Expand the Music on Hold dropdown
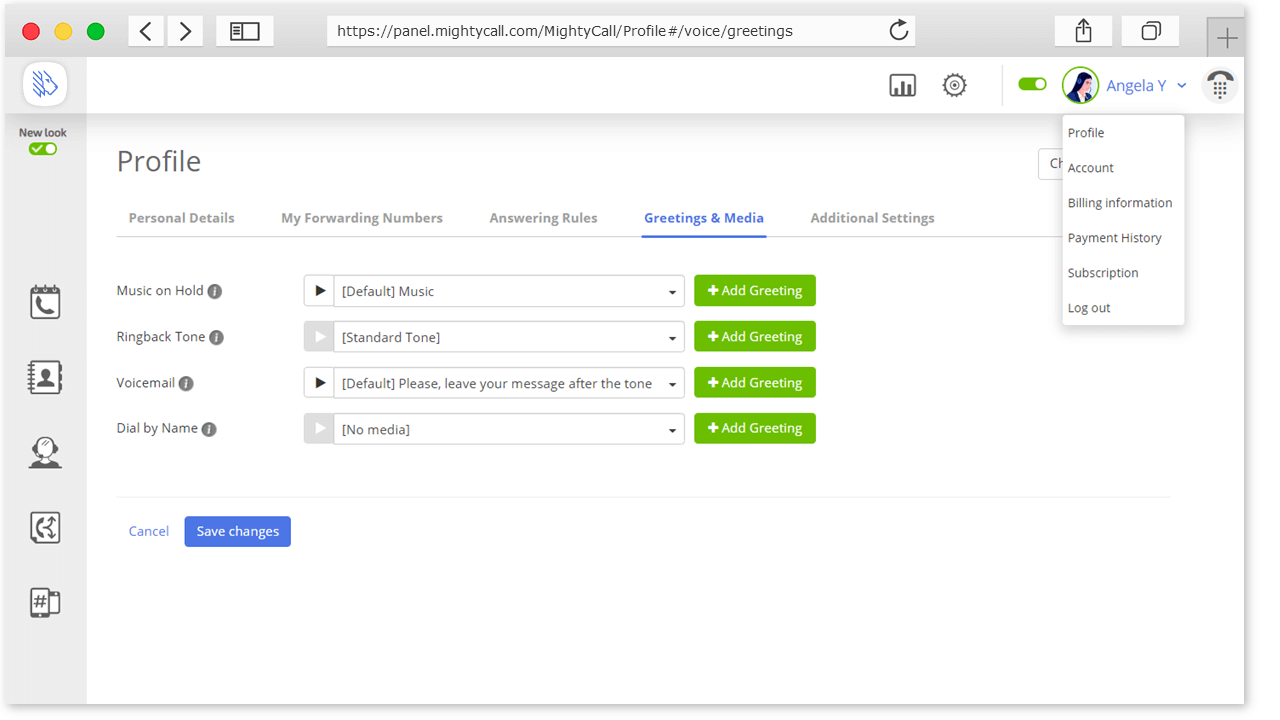Screen dimensions: 1280x720 672,292
